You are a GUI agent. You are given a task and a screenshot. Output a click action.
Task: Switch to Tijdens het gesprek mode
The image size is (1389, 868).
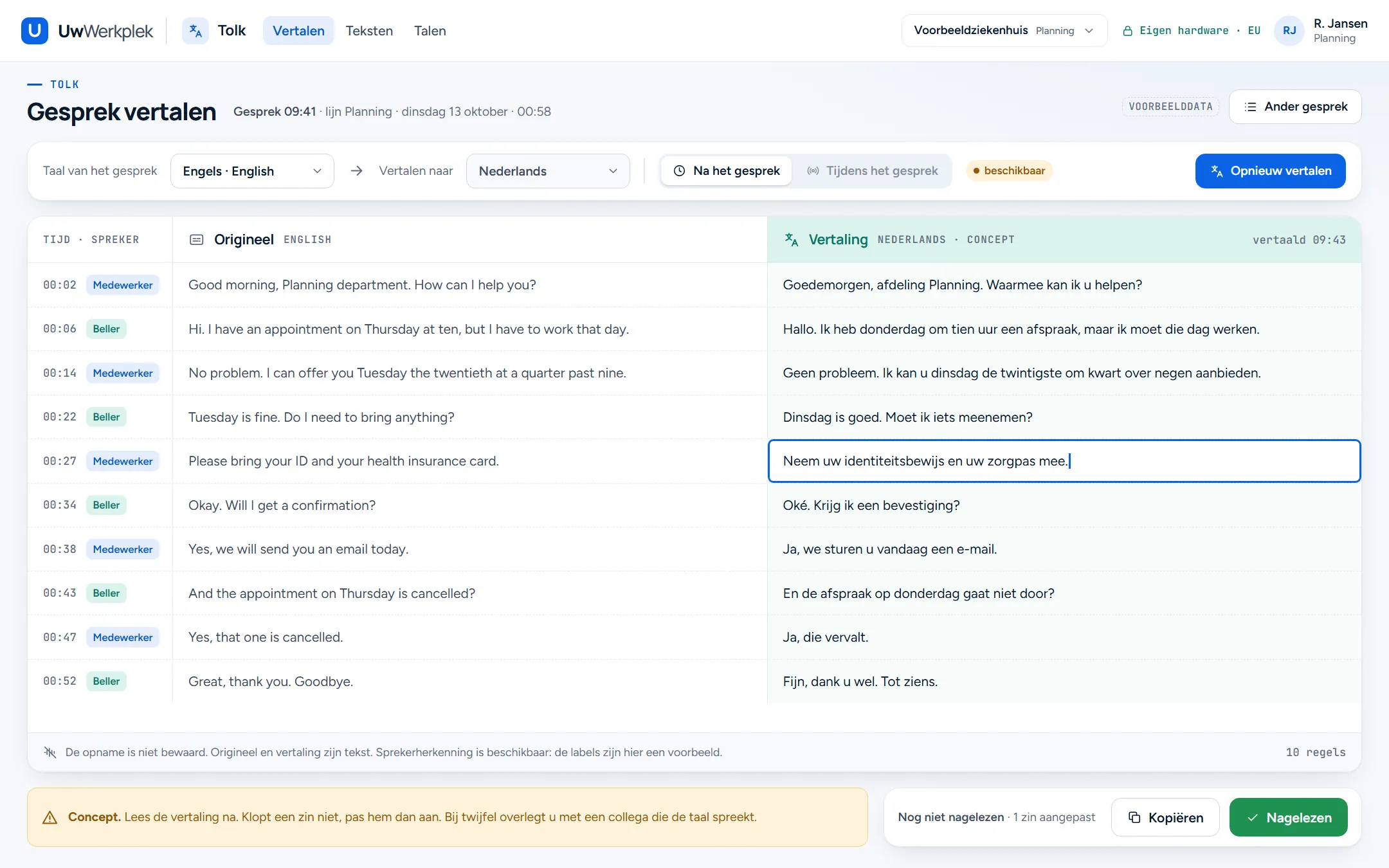(x=873, y=171)
